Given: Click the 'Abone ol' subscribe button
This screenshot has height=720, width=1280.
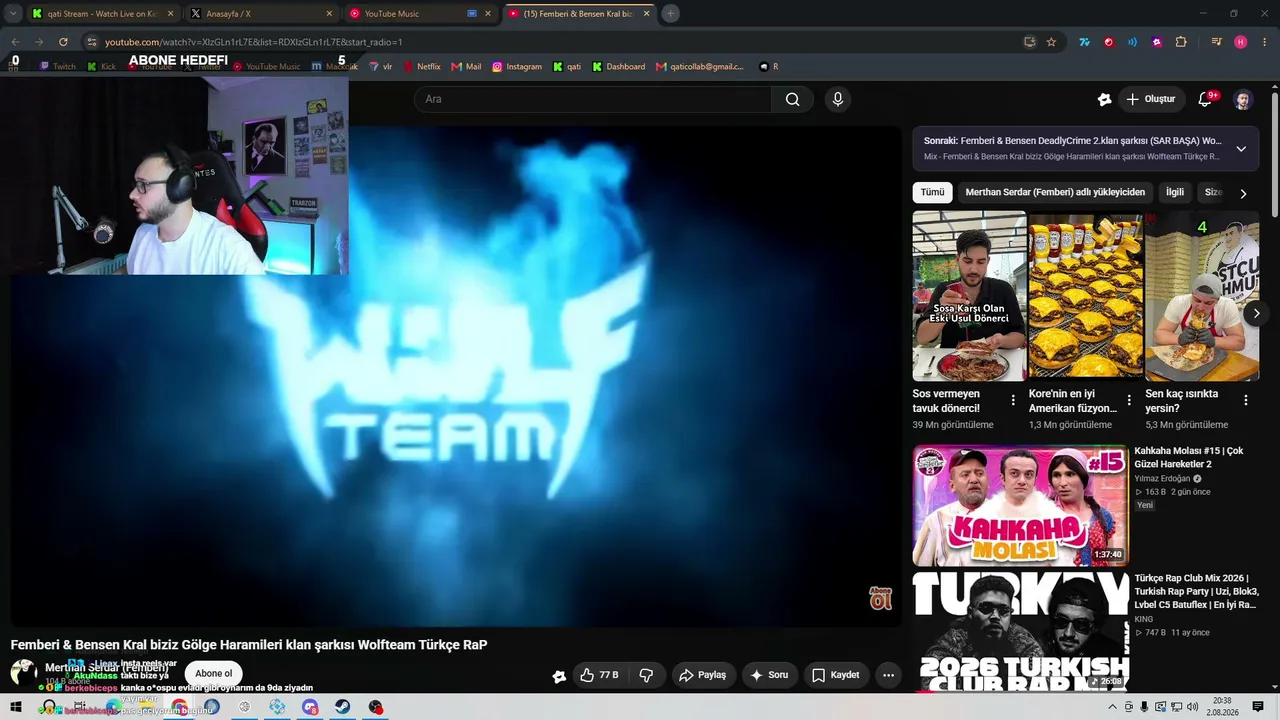Looking at the screenshot, I should (x=213, y=674).
